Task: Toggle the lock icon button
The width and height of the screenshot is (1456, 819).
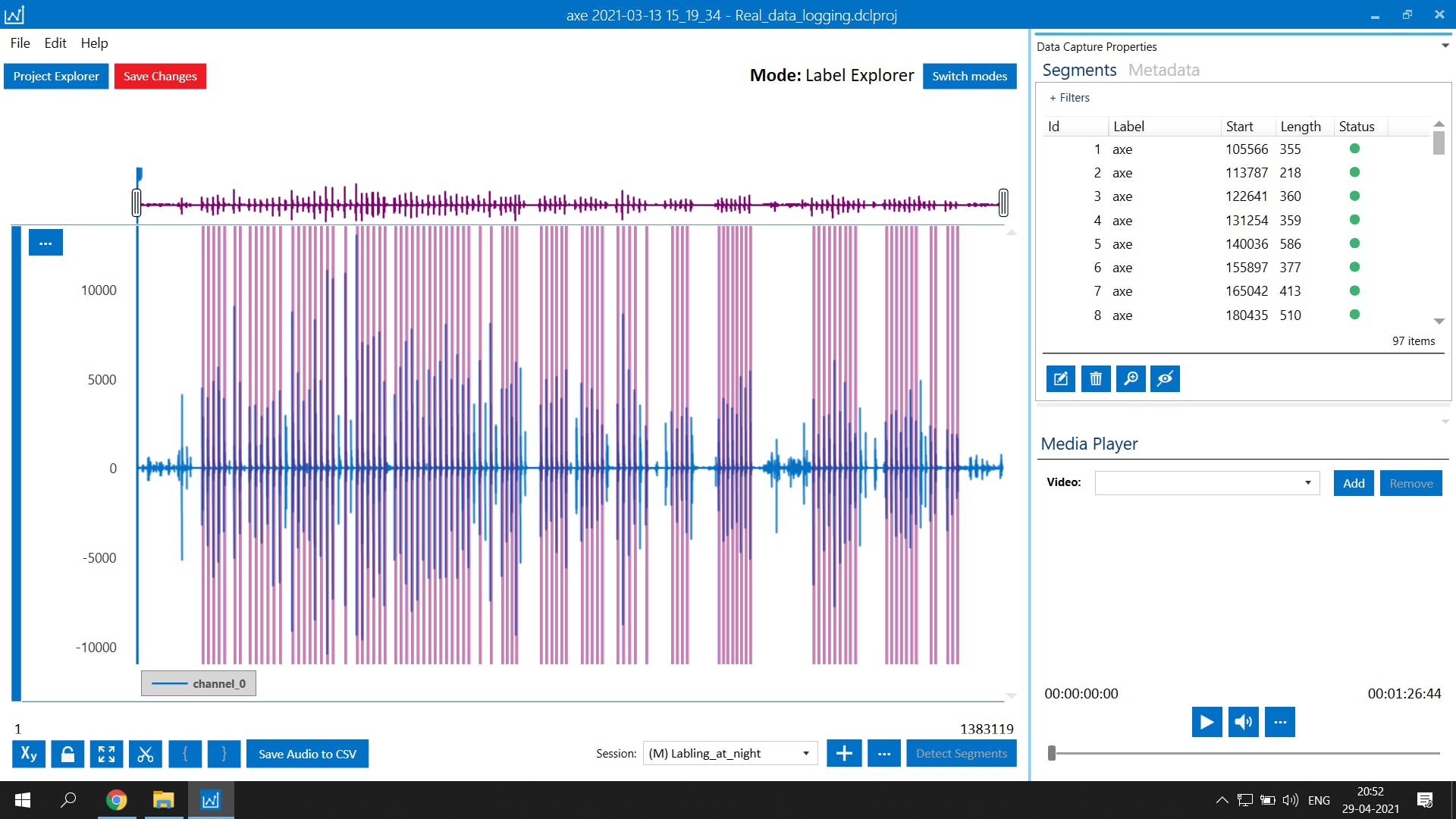Action: [67, 754]
